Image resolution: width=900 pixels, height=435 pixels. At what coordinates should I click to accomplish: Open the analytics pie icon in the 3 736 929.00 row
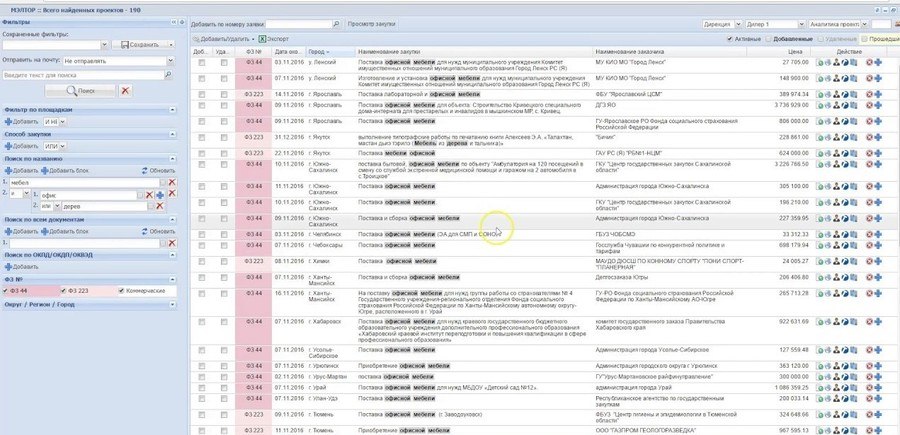click(845, 106)
